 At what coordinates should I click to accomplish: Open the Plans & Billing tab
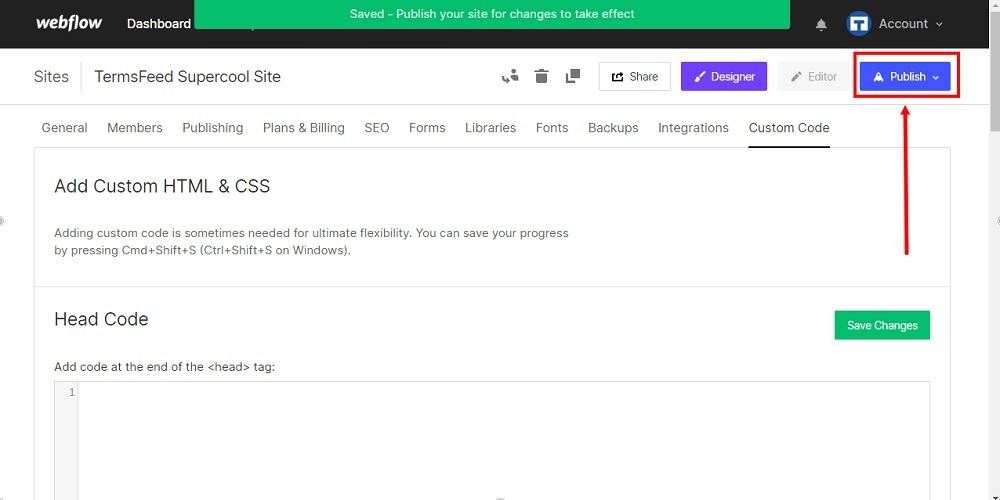(304, 128)
